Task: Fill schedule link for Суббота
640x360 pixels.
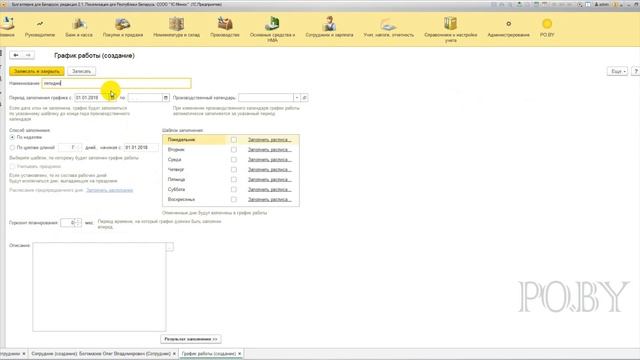Action: [x=270, y=189]
